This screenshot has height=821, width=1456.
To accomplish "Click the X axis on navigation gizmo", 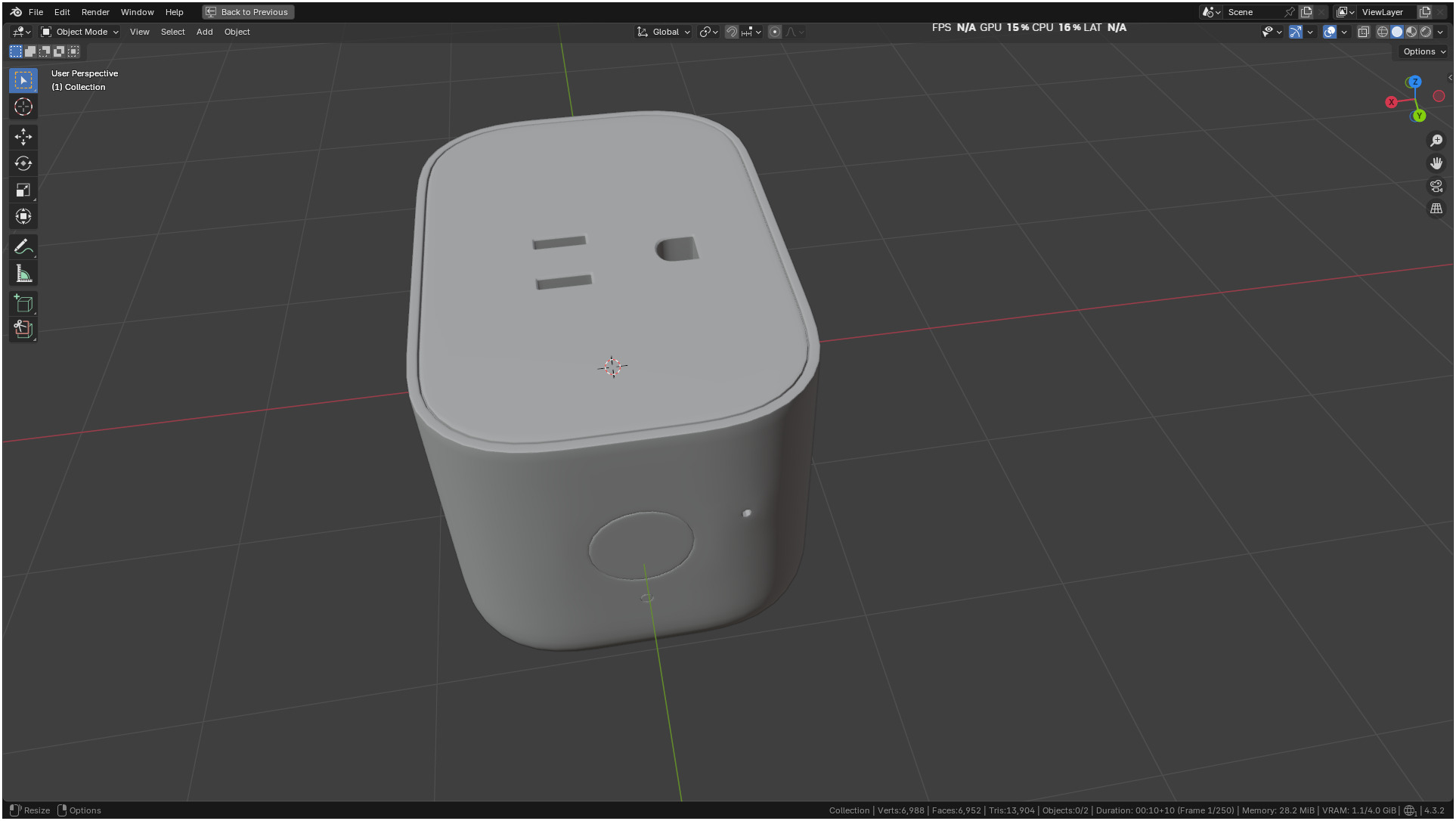I will pos(1391,102).
